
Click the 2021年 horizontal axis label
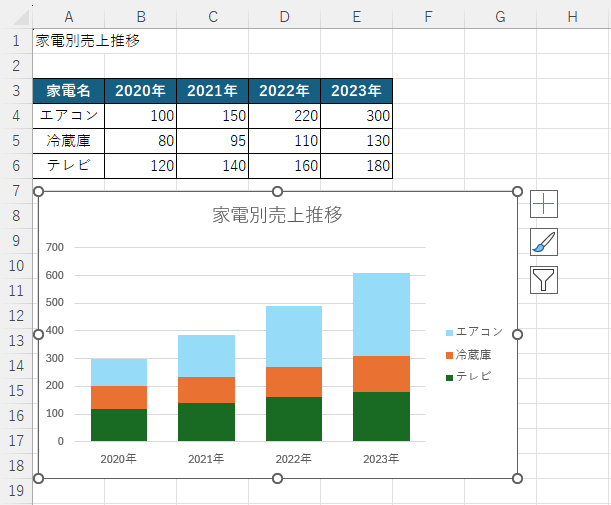click(206, 459)
